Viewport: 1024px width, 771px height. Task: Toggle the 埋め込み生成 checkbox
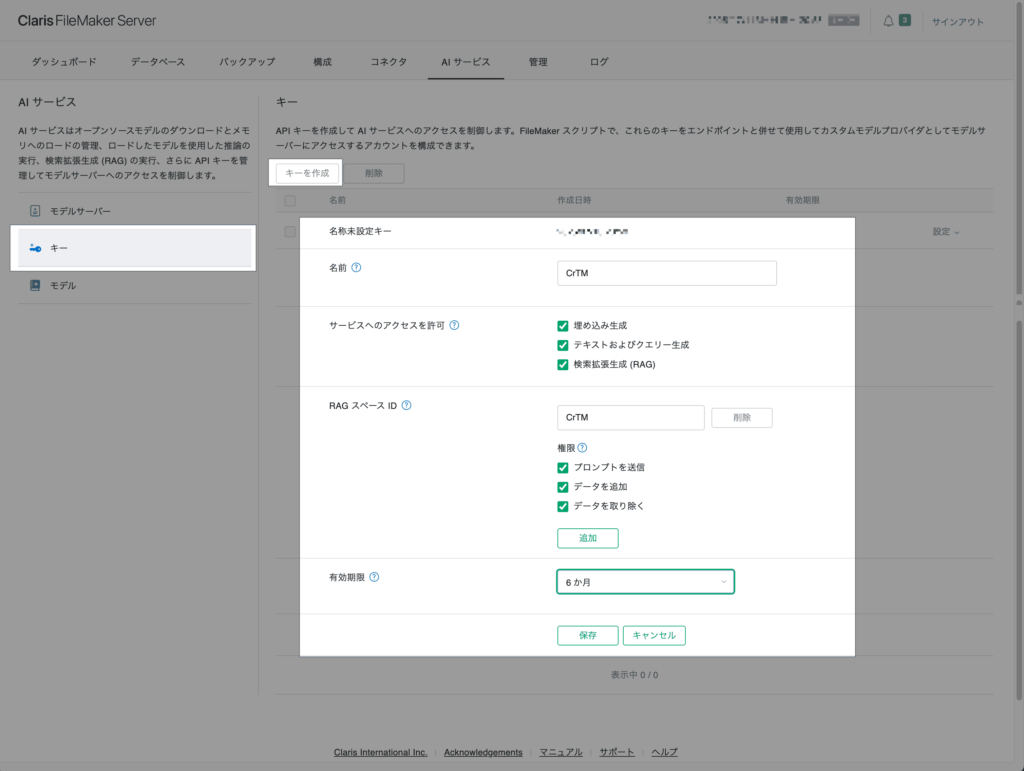[562, 326]
